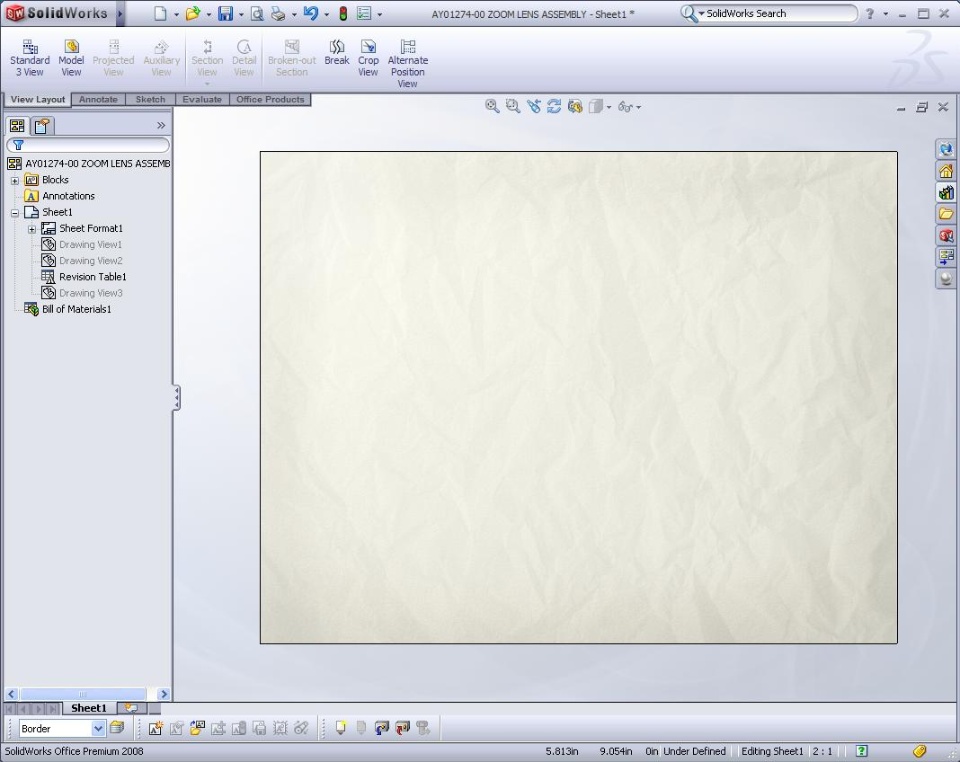Open the SolidWorks Search pane
This screenshot has height=762, width=960.
point(946,235)
